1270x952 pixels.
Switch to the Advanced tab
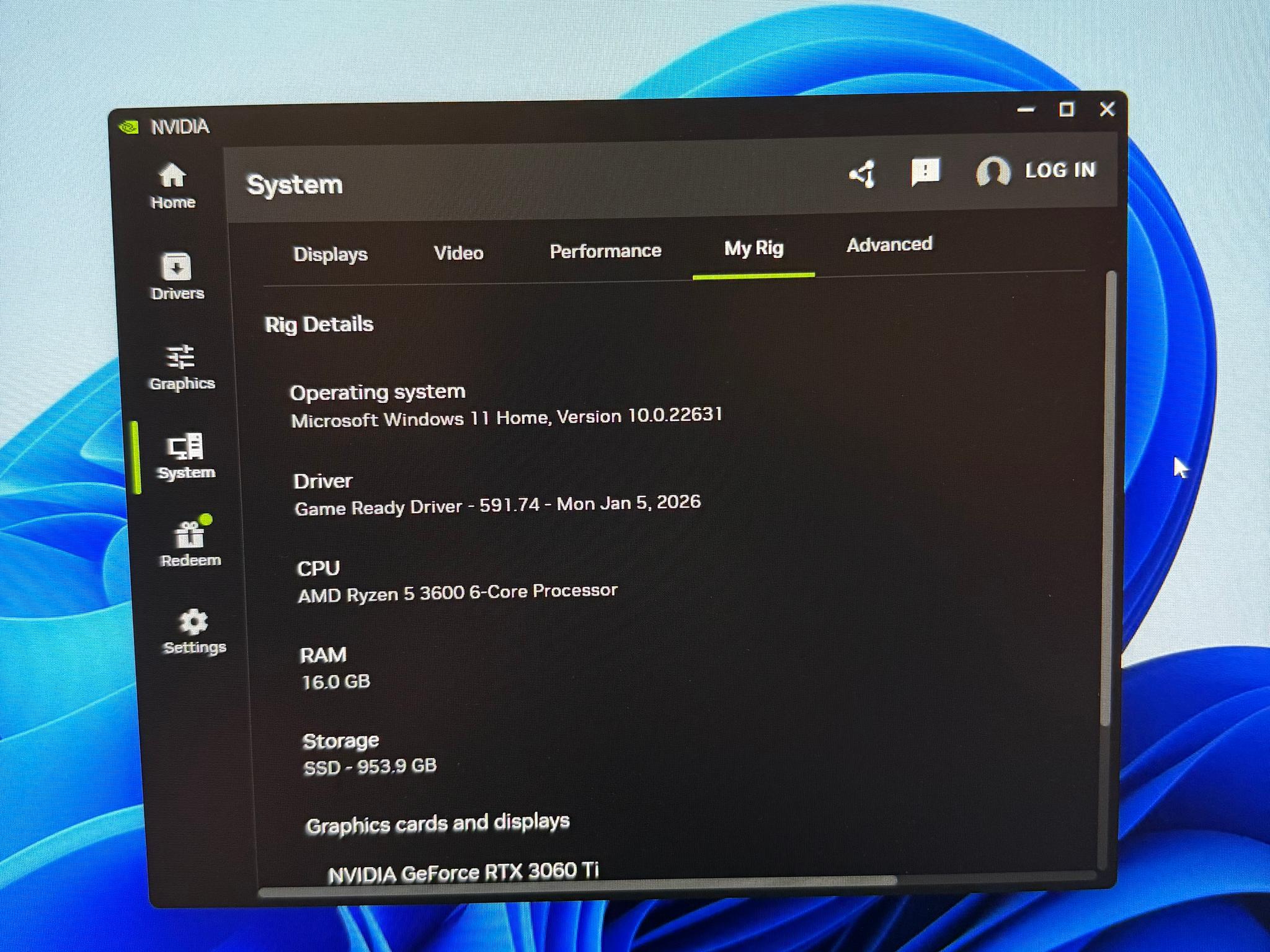click(889, 245)
